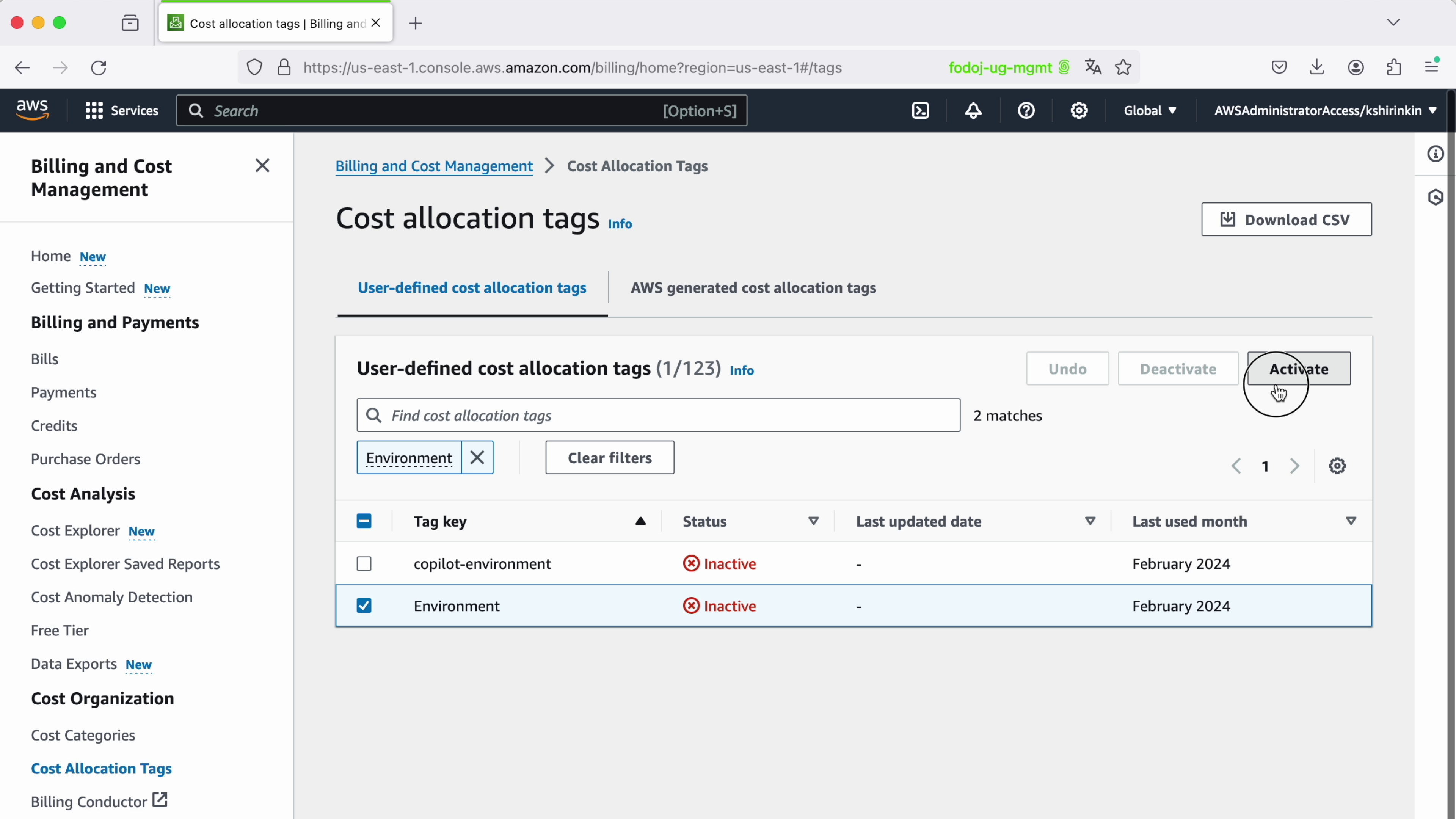Toggle checkbox for copilot-environment tag
Image resolution: width=1456 pixels, height=819 pixels.
(x=364, y=563)
